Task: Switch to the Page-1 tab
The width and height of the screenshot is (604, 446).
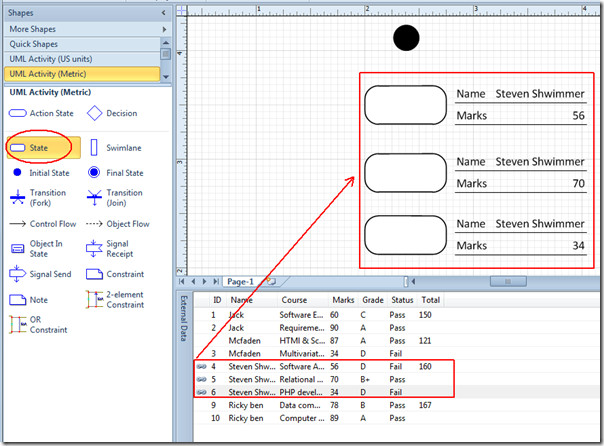Action: coord(240,282)
